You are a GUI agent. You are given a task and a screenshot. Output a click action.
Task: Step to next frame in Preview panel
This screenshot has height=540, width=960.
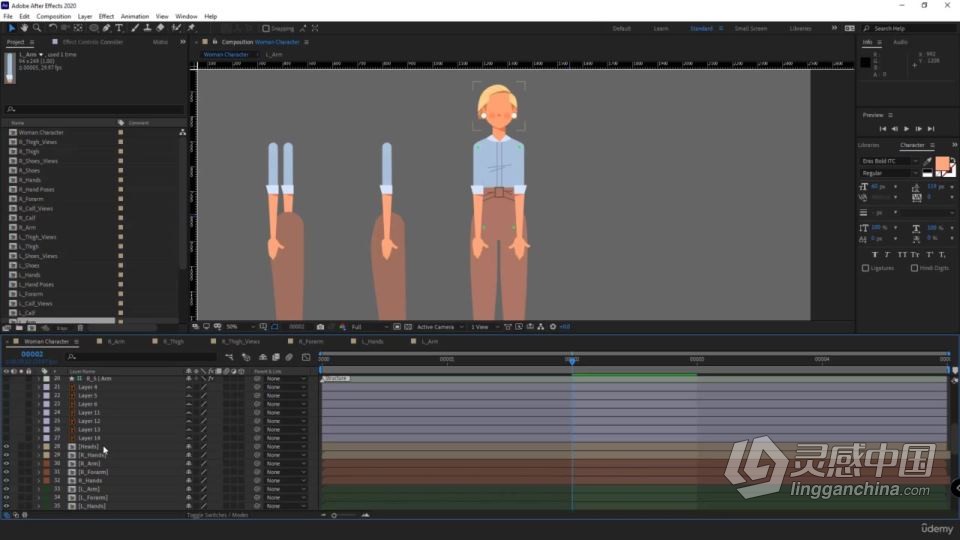pyautogui.click(x=918, y=129)
